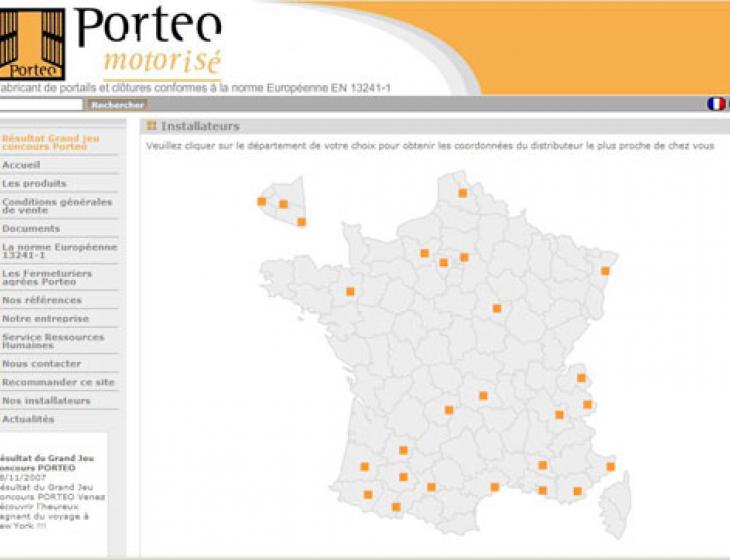This screenshot has width=730, height=560.
Task: Click the Installateurs heading grid icon
Action: (151, 126)
